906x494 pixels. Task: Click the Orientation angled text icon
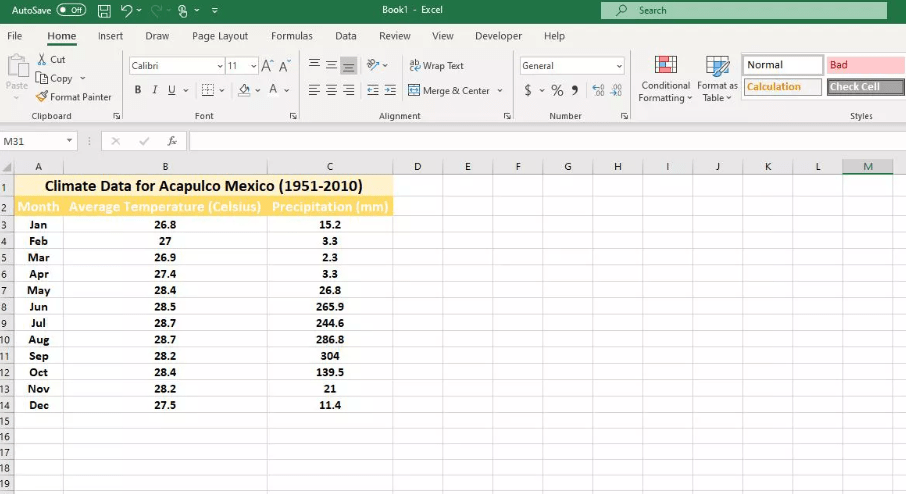pos(373,65)
